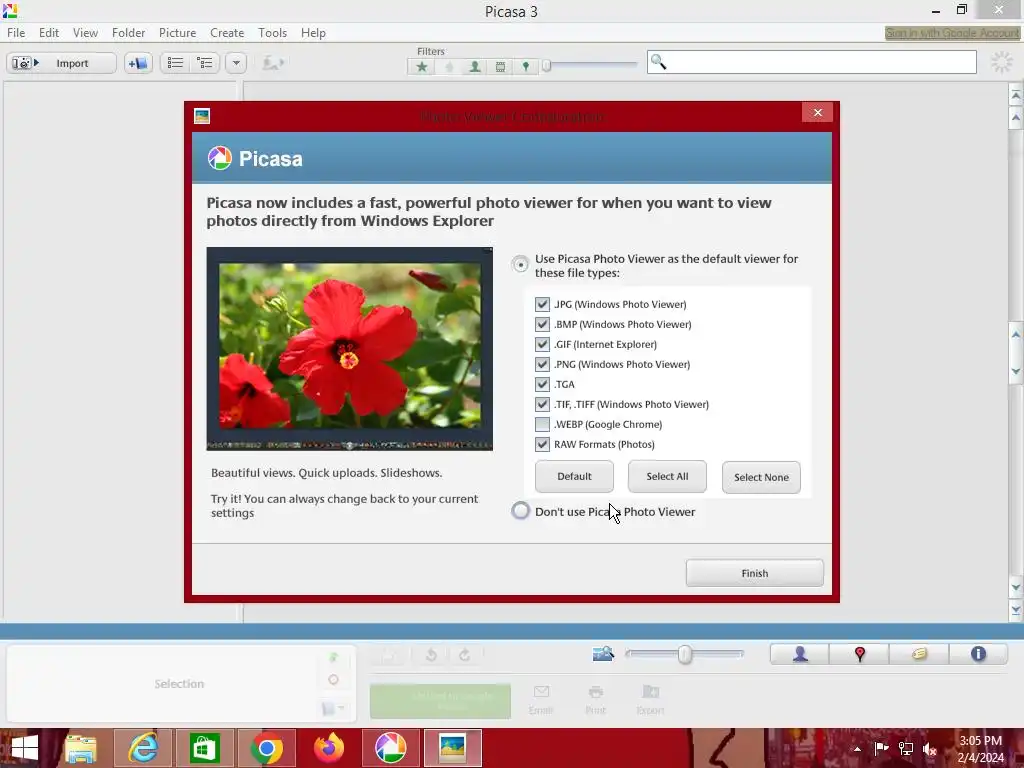Viewport: 1024px width, 768px height.
Task: Show the Tags panel icon
Action: click(x=919, y=654)
